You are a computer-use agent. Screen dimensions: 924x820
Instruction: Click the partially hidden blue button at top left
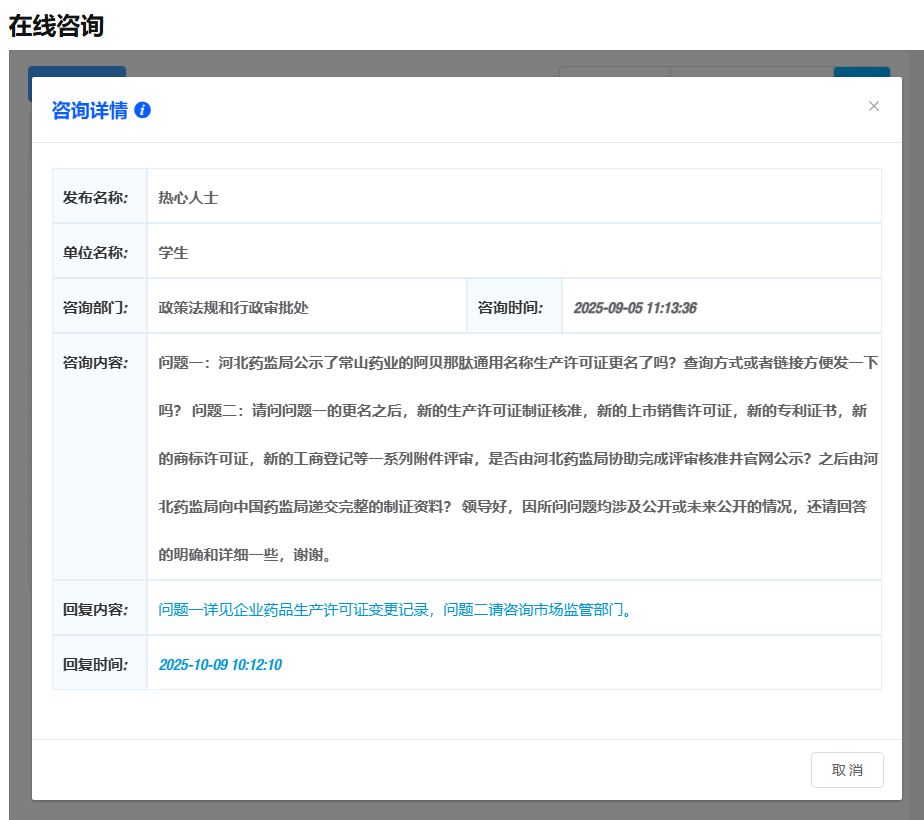(77, 71)
